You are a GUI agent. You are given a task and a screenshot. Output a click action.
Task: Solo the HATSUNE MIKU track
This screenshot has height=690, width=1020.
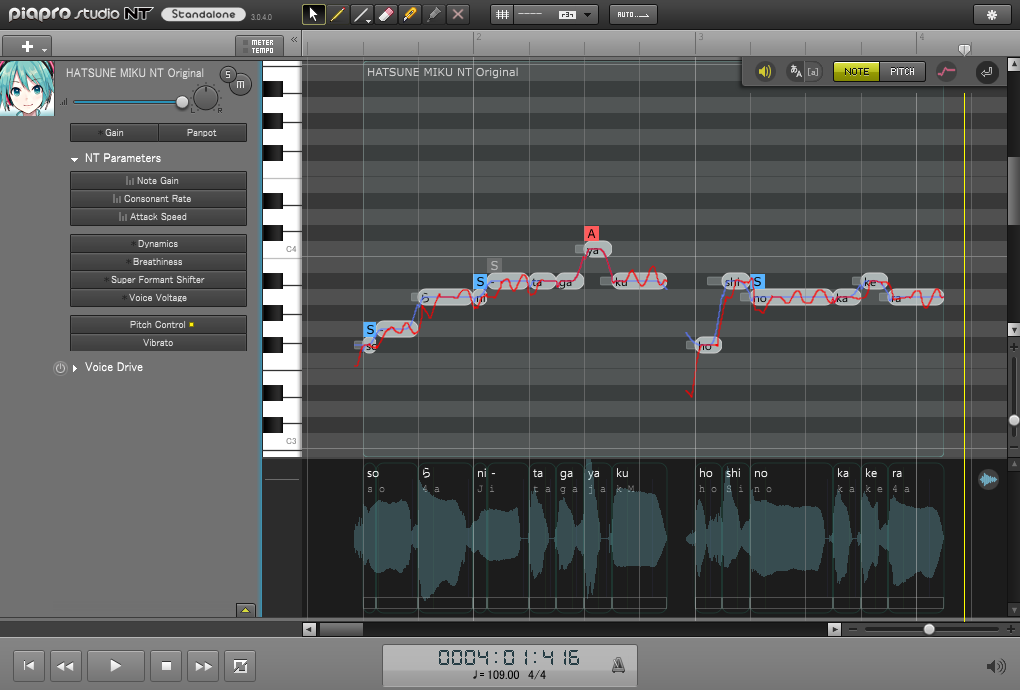228,74
